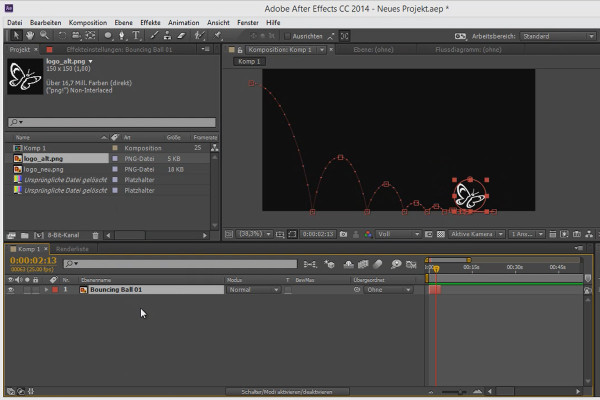Screen dimensions: 600x400
Task: Open the Komposition: Komp 1 viewer dropdown arrow
Action: 322,50
